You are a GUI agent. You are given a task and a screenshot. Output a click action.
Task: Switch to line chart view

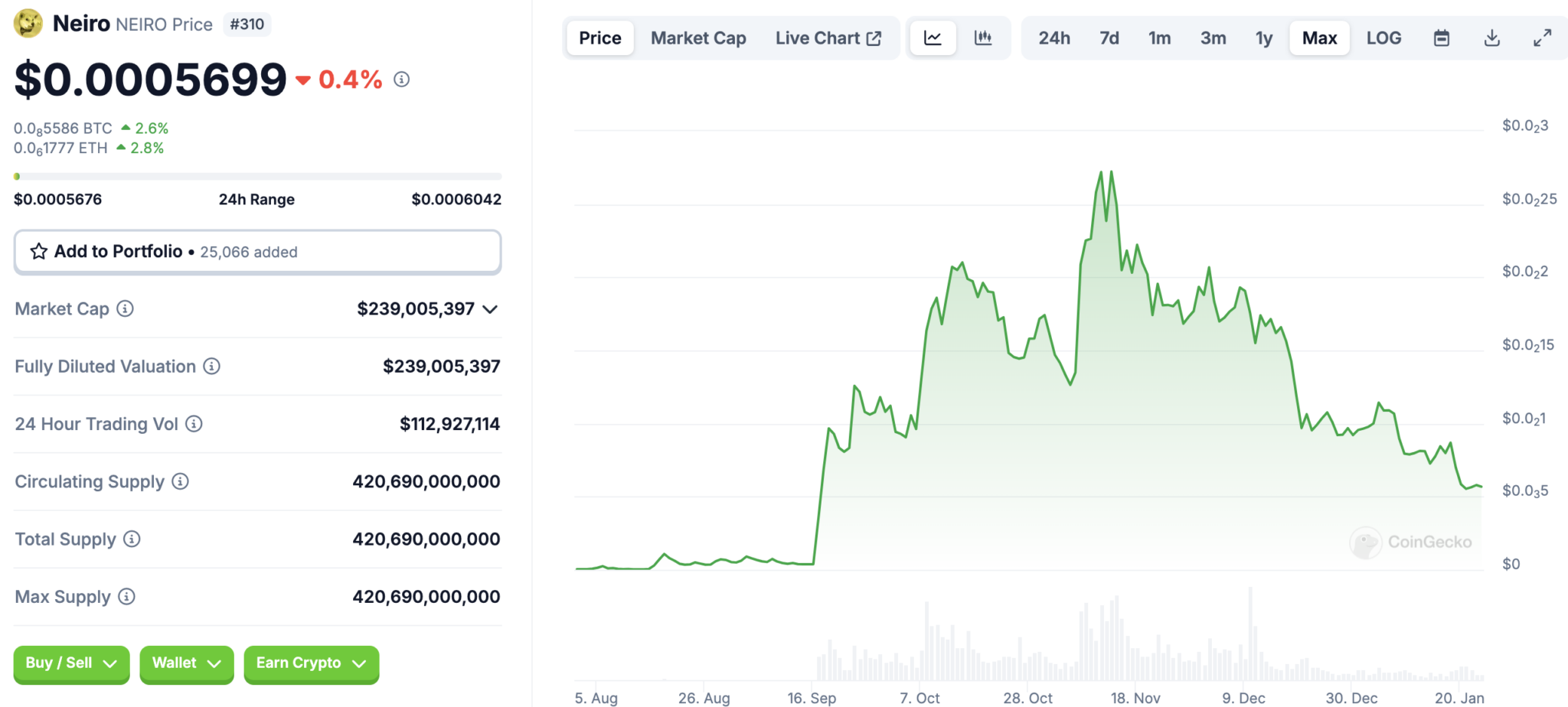pyautogui.click(x=933, y=37)
